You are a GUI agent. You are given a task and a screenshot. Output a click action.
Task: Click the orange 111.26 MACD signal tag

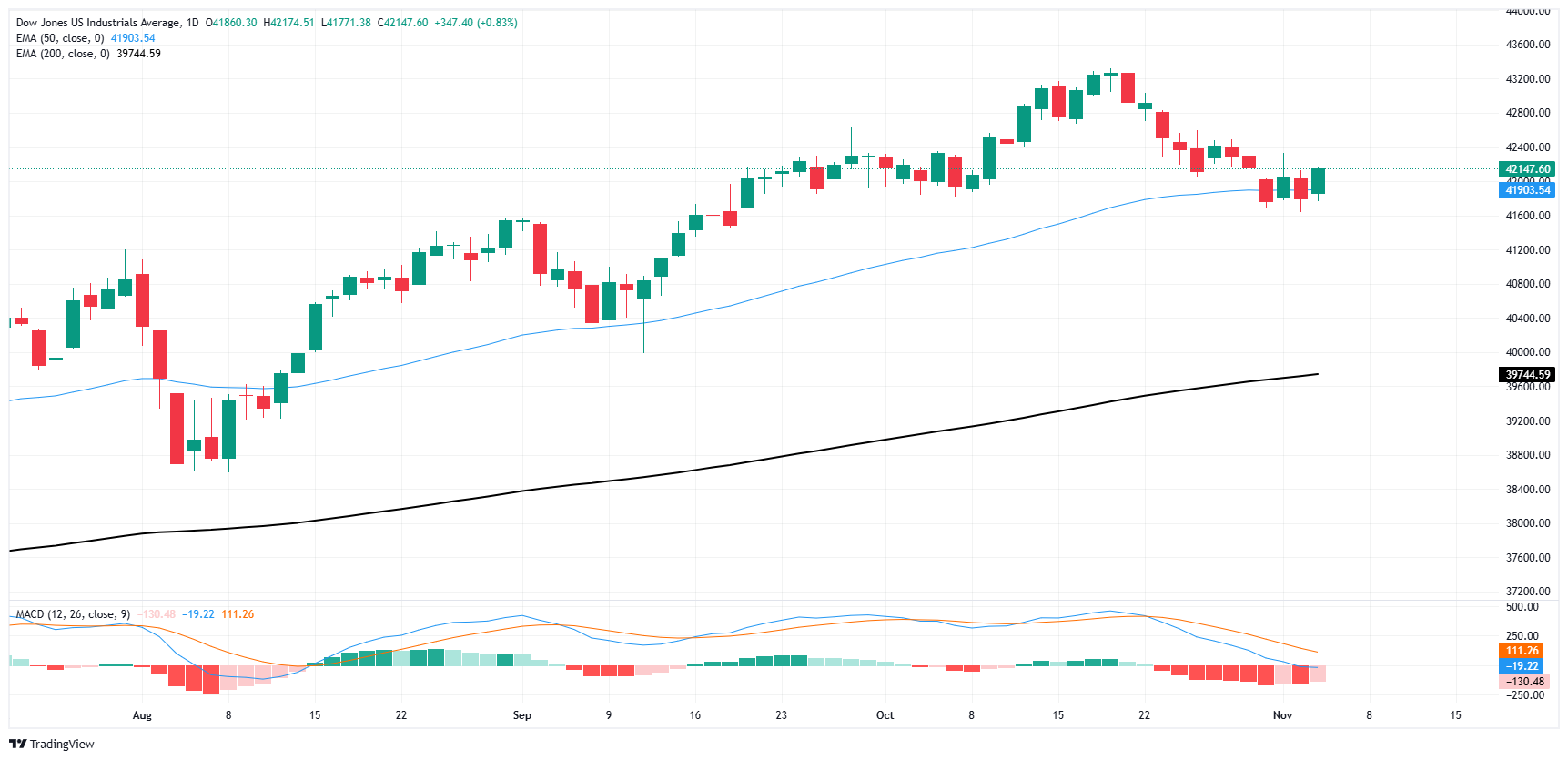[x=1522, y=651]
